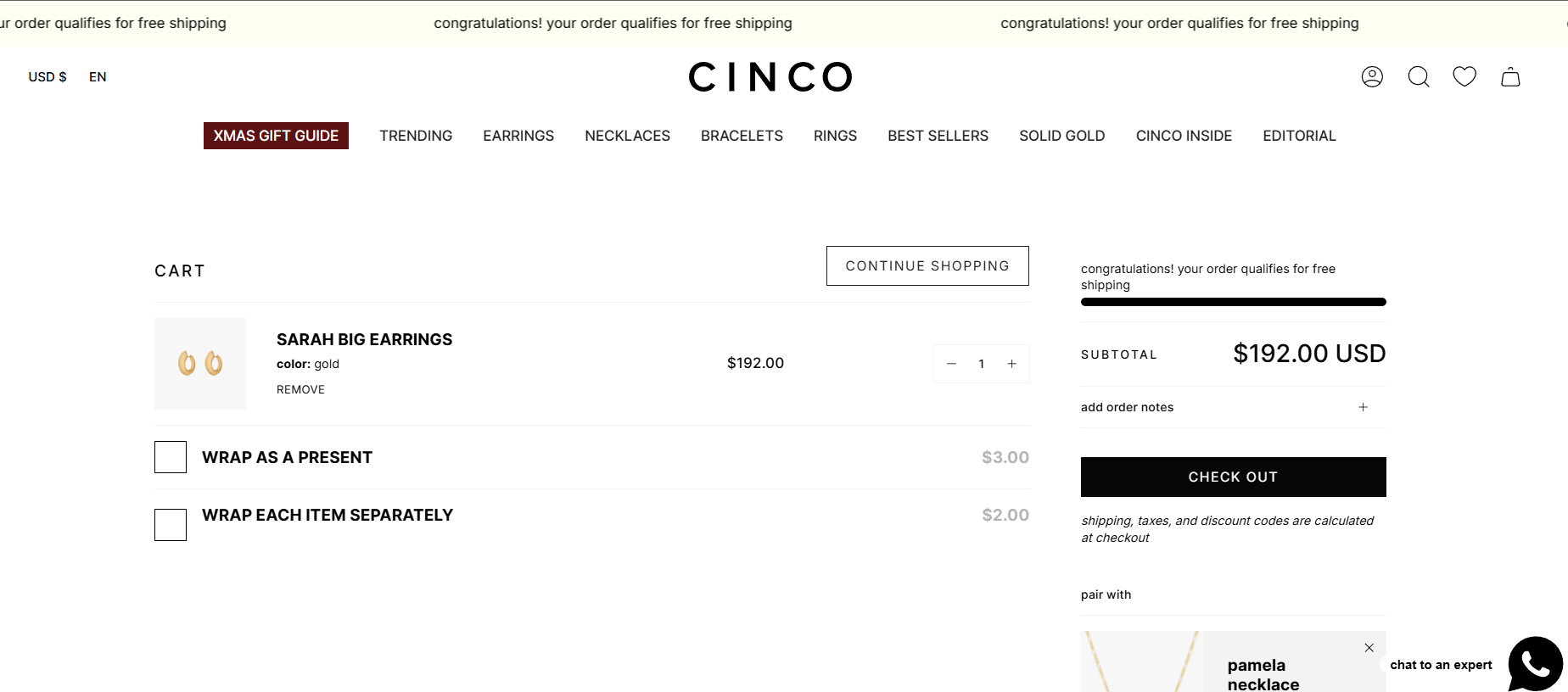1568x692 pixels.
Task: Open WhatsApp chat to an expert
Action: 1534,664
